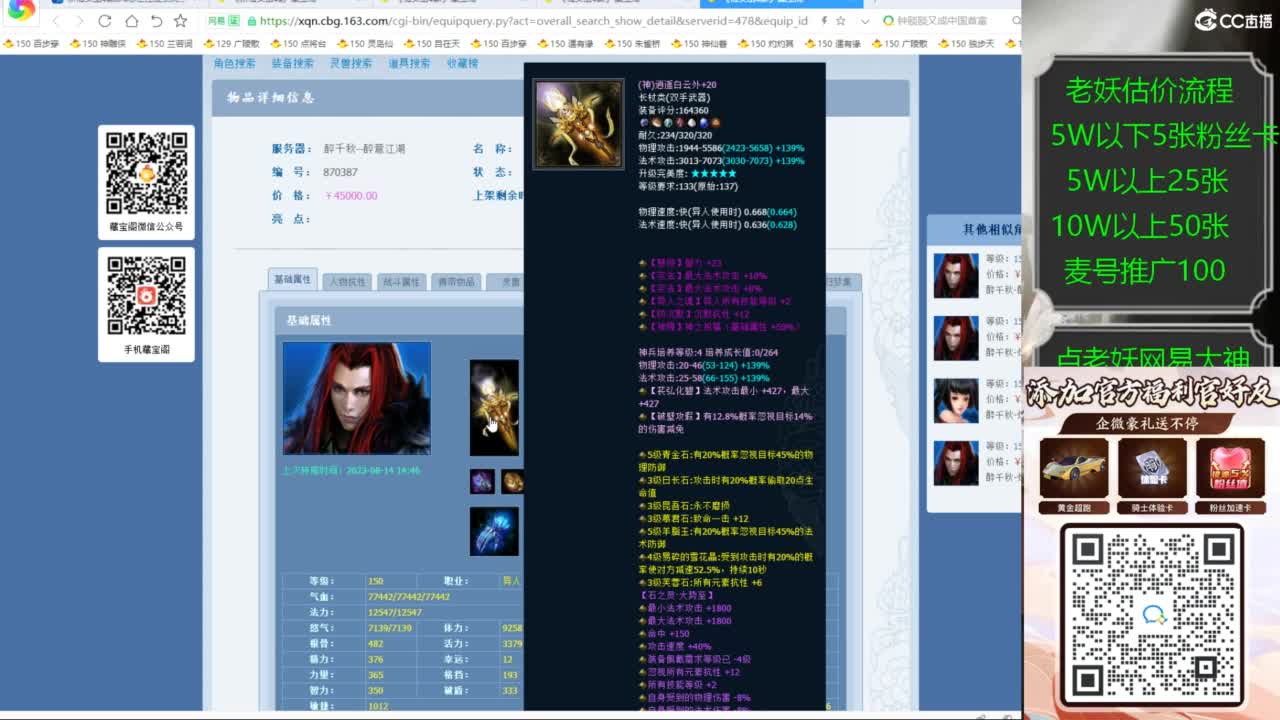Open the 灵兽搜索 navigation tab

[x=351, y=63]
